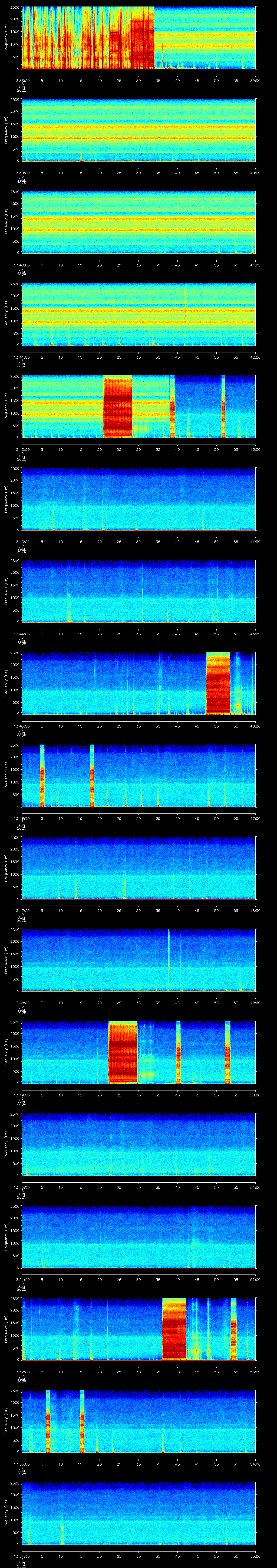Select the wide red burst in the 13:49:00 spectrogram
Screen dimensions: 277x1568
point(123,1052)
